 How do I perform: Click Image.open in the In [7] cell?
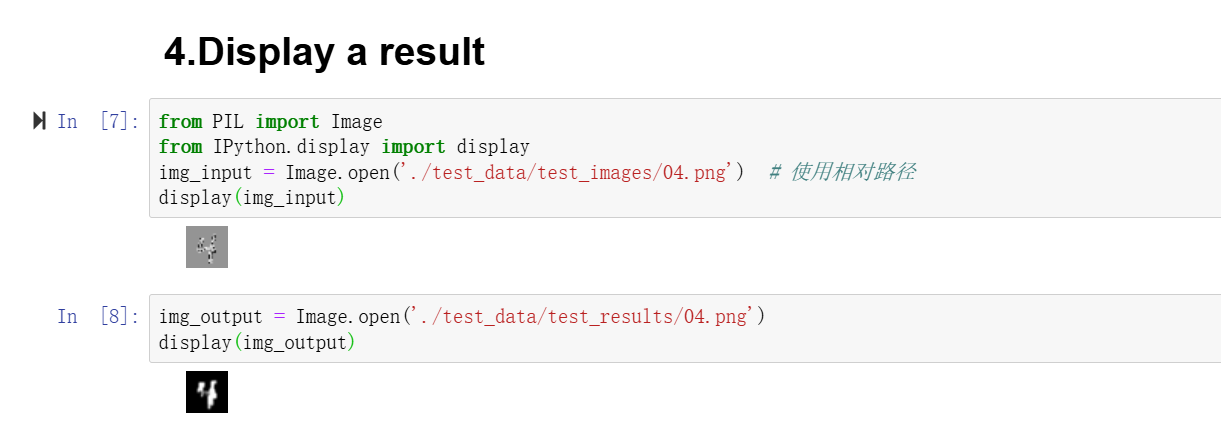[337, 172]
